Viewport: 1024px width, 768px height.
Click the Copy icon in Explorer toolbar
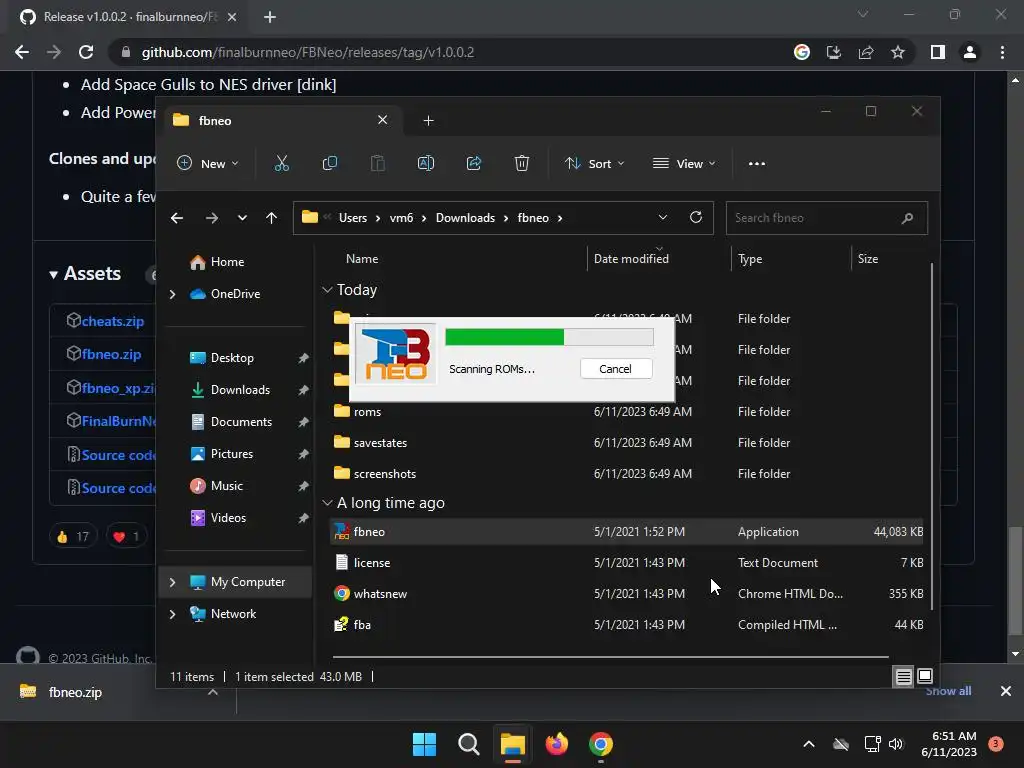click(x=330, y=163)
